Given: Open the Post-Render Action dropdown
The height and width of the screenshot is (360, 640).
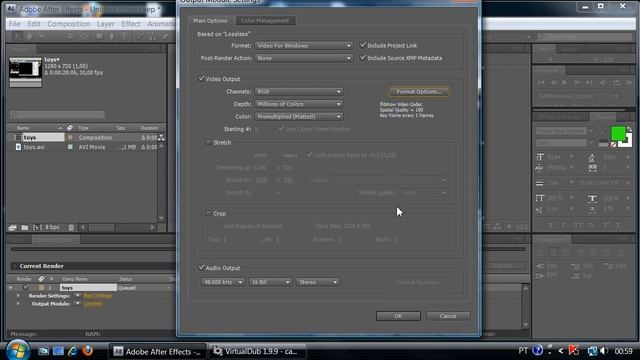Looking at the screenshot, I should (x=303, y=58).
